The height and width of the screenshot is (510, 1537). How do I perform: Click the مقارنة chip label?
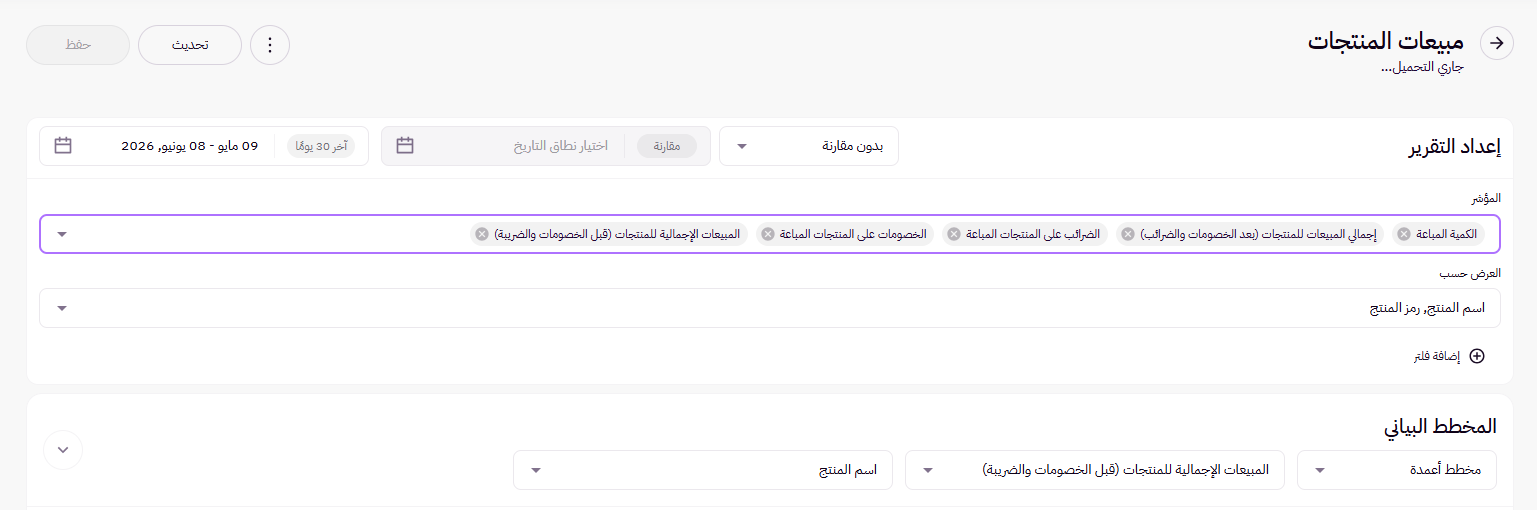[x=667, y=146]
